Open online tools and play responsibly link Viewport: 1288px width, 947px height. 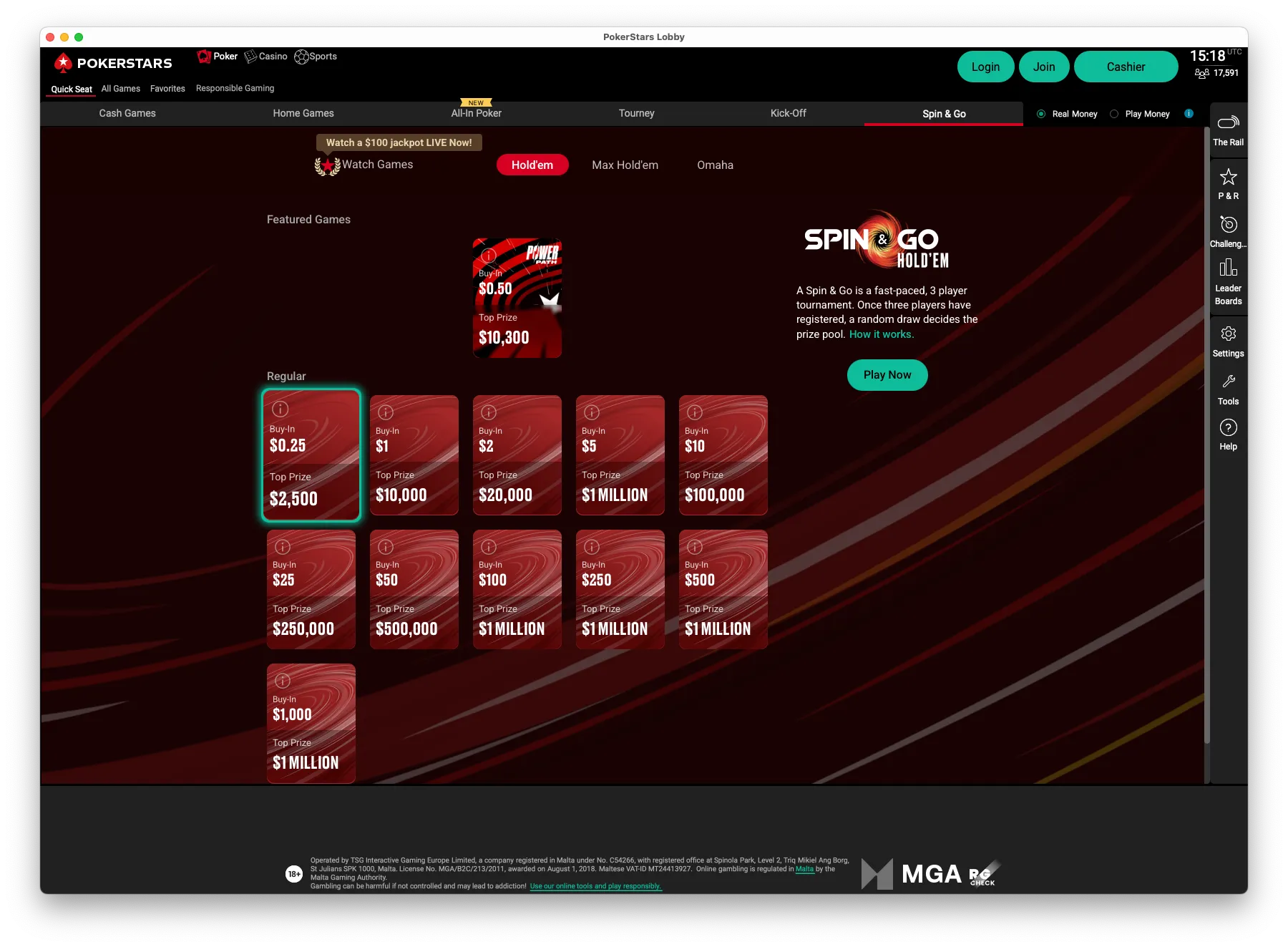pos(595,886)
